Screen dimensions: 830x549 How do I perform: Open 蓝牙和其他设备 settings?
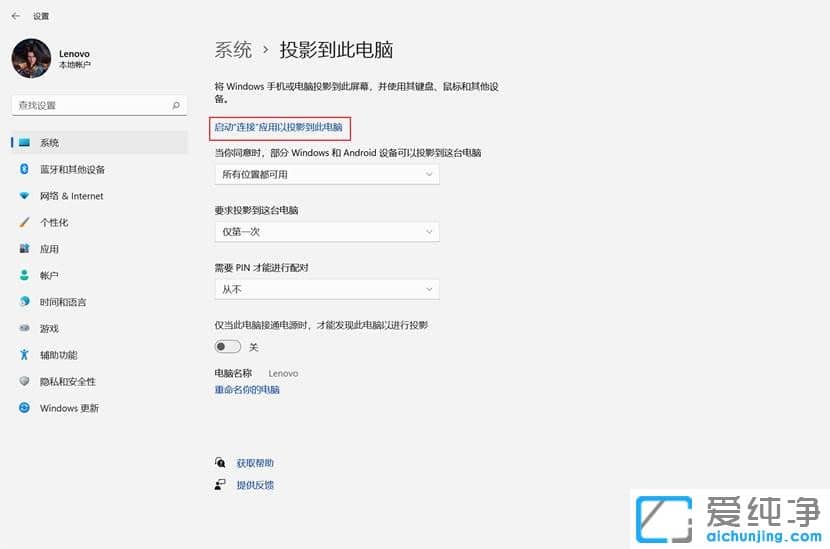tap(99, 169)
